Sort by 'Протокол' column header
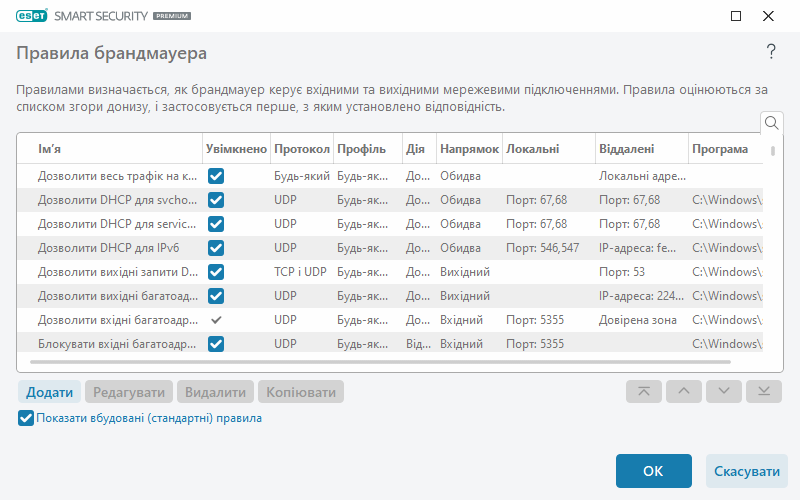Screen dimensions: 800x500 [x=302, y=149]
